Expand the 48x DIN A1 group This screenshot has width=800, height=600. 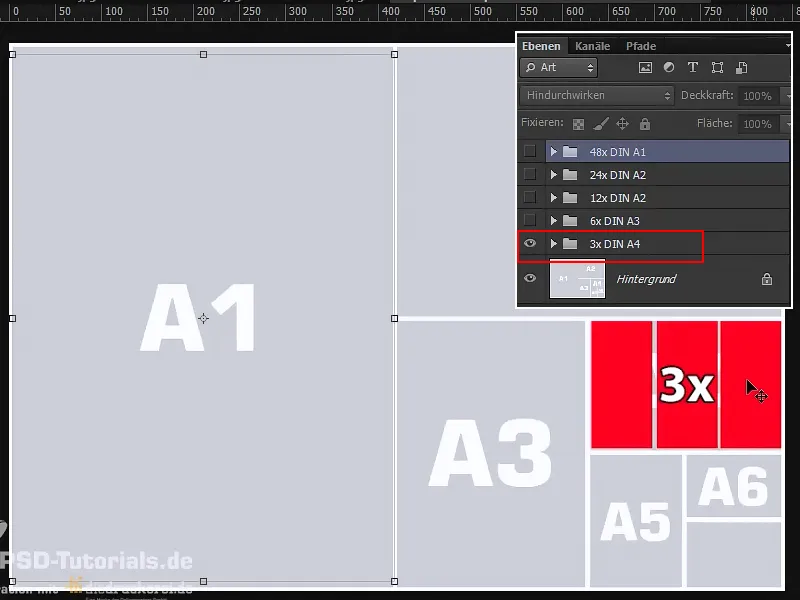pos(554,152)
